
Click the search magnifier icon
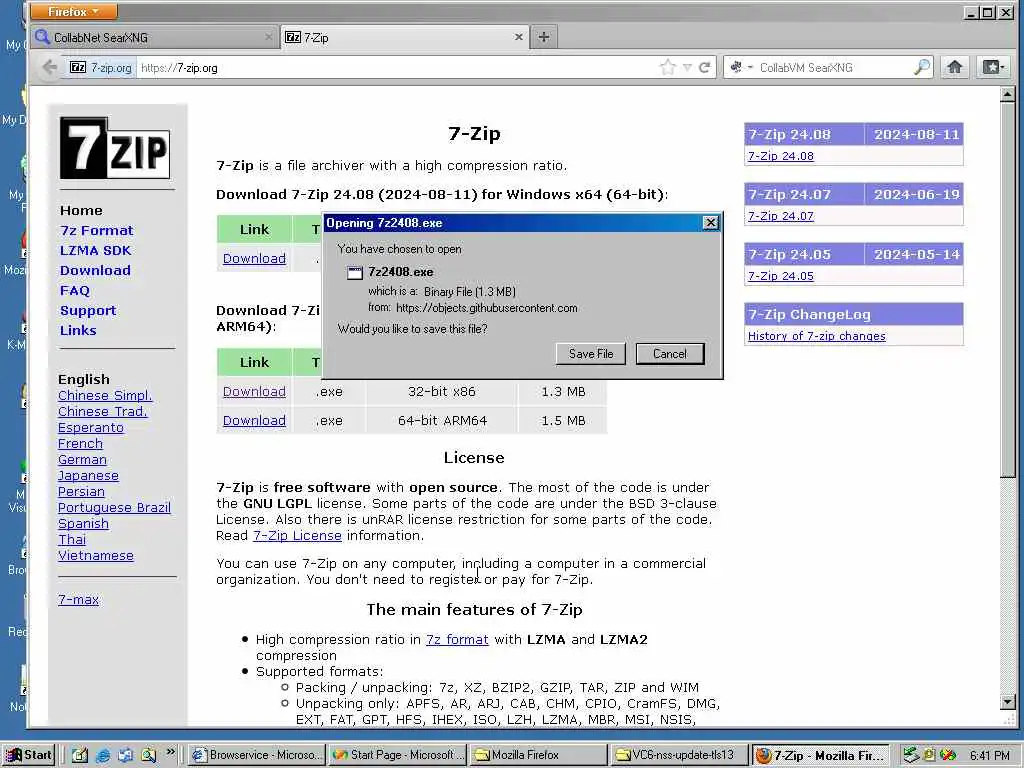[921, 67]
